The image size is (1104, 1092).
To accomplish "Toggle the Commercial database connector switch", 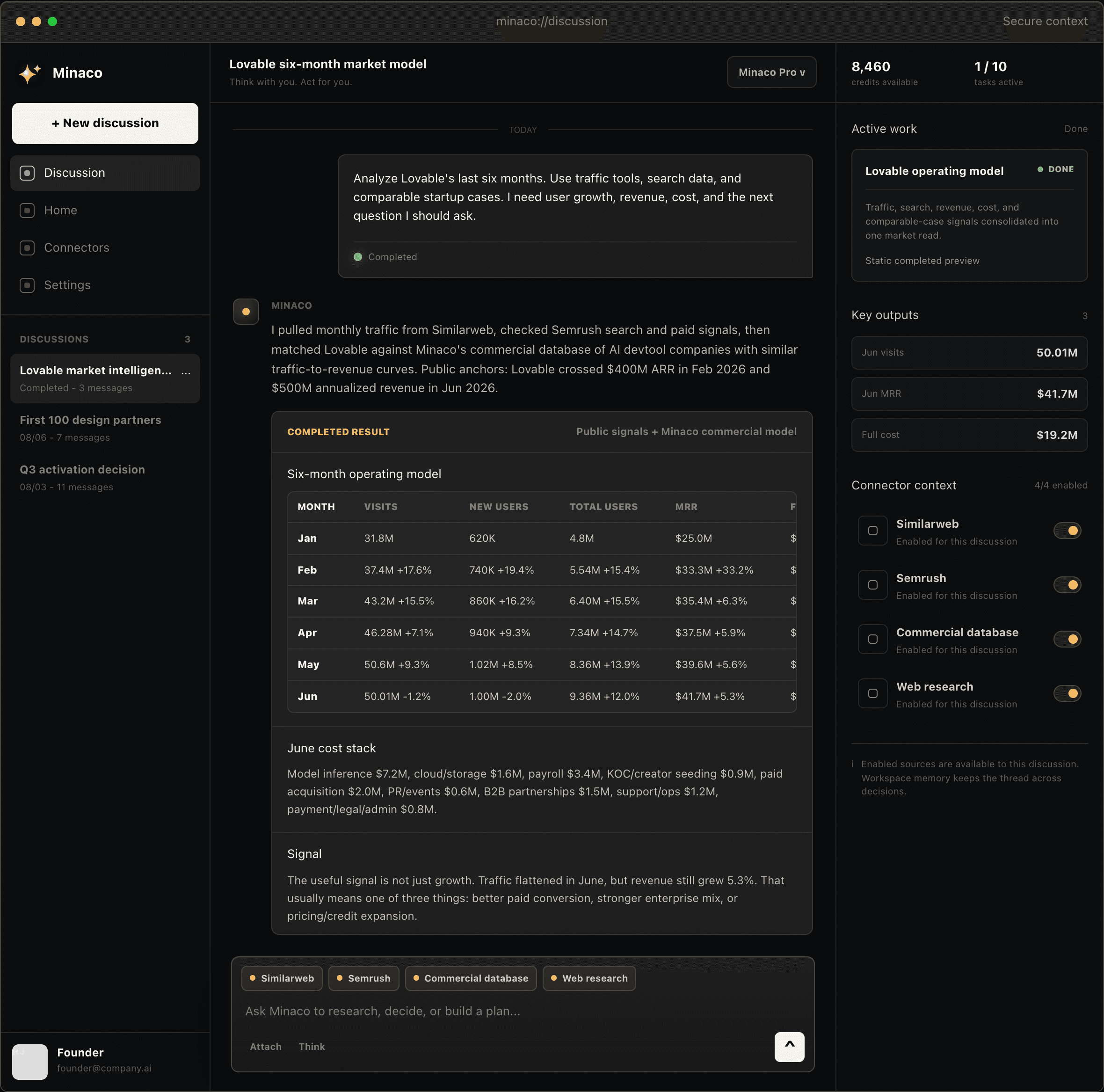I will click(1067, 639).
